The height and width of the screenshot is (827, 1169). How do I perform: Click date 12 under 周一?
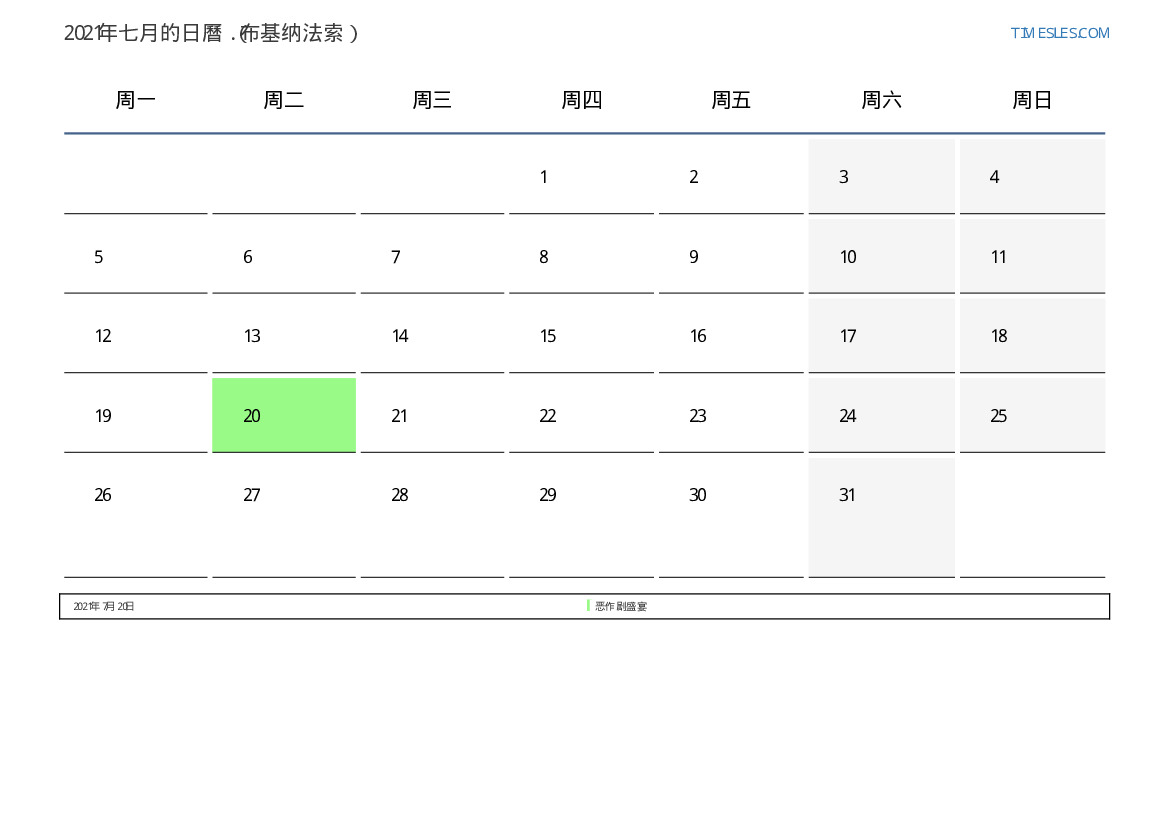(x=103, y=336)
